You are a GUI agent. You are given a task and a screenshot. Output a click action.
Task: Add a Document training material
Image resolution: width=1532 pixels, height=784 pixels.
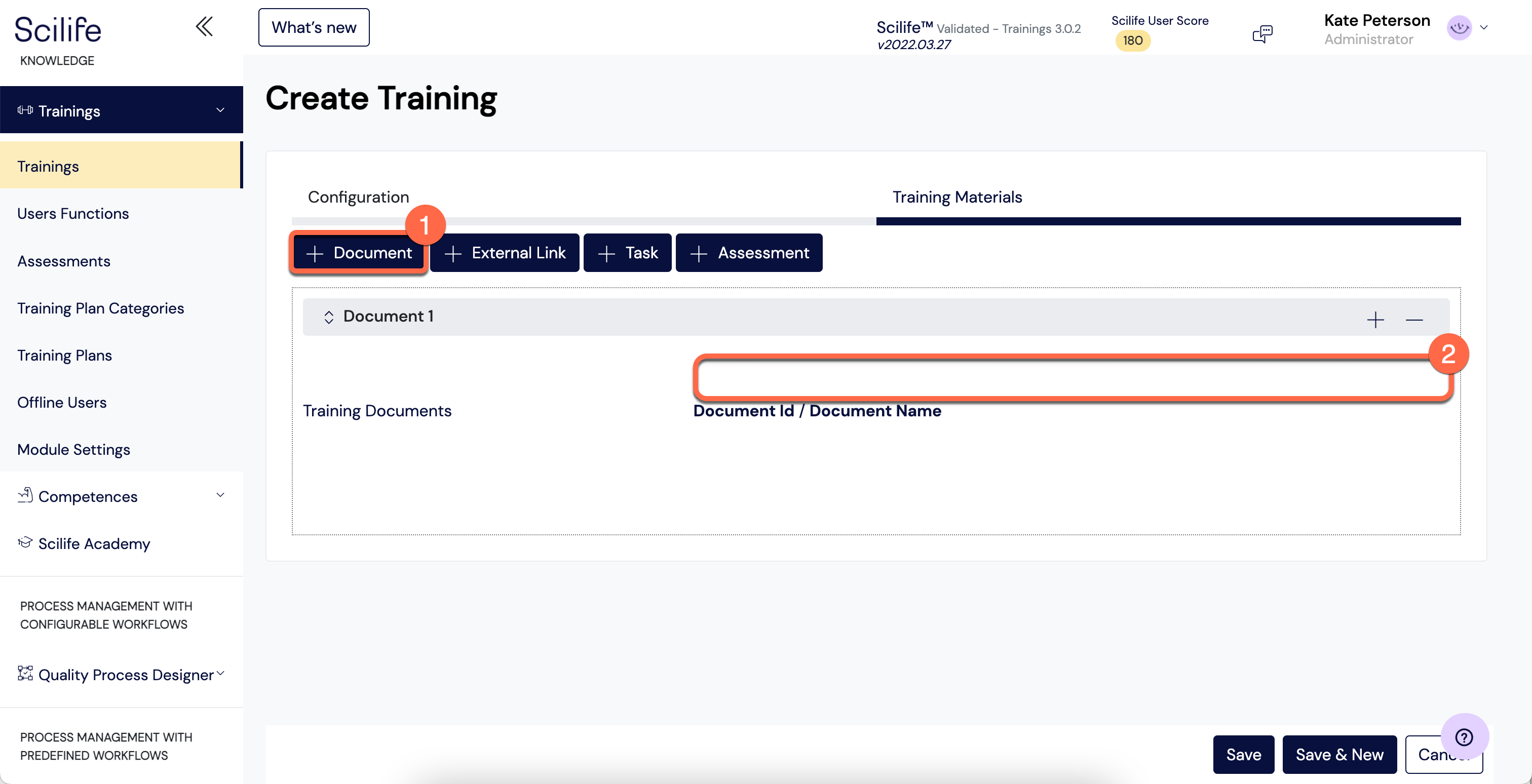(358, 253)
